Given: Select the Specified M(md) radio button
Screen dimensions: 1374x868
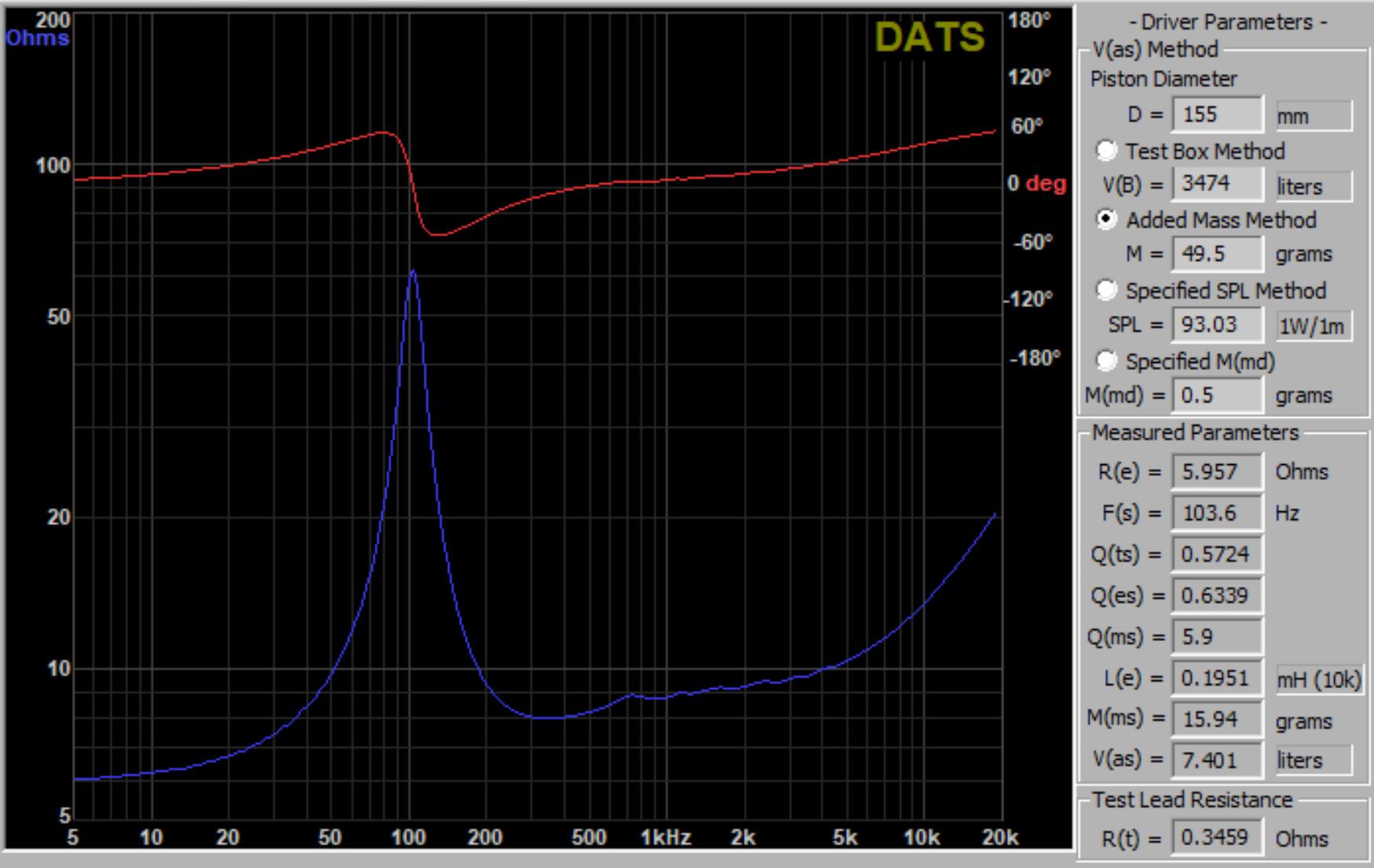Looking at the screenshot, I should (1106, 361).
